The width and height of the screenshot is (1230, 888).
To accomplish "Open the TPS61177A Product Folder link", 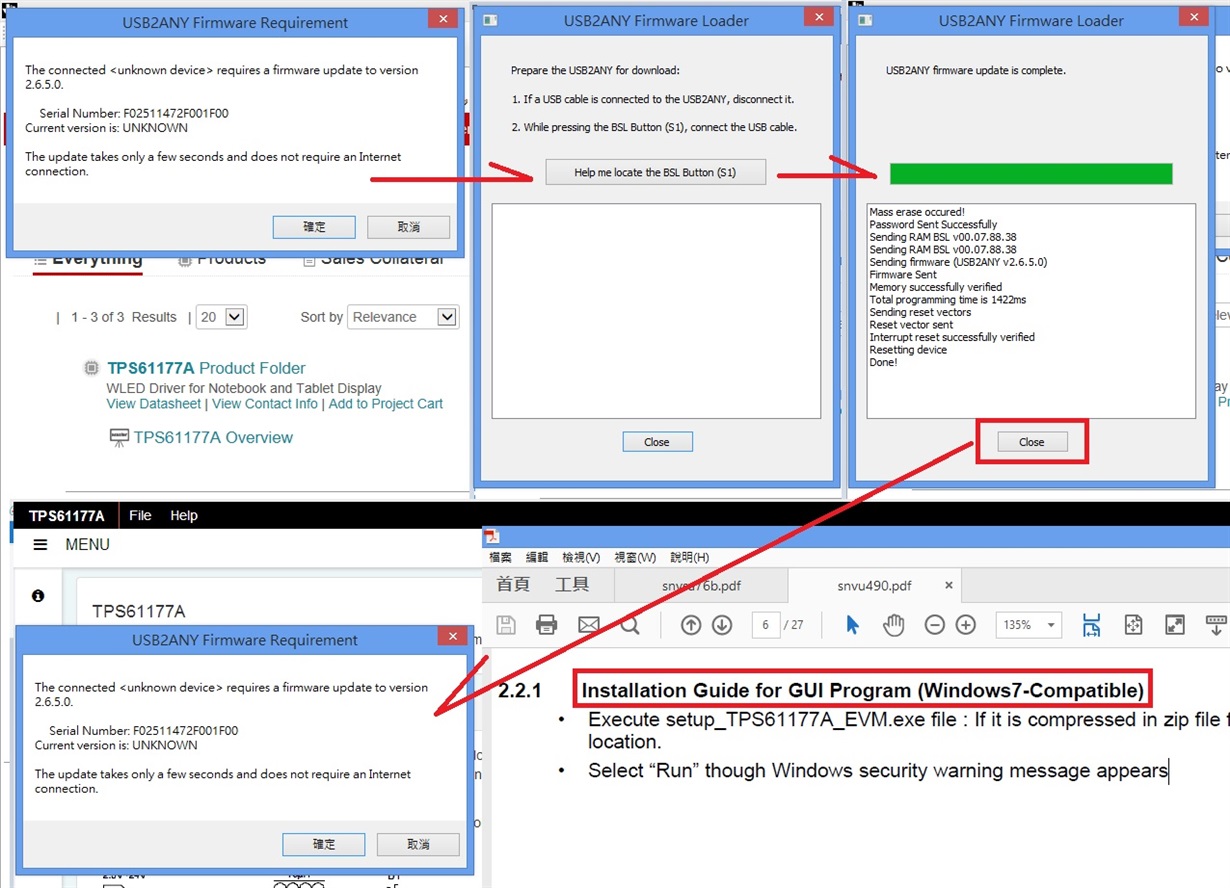I will point(206,368).
